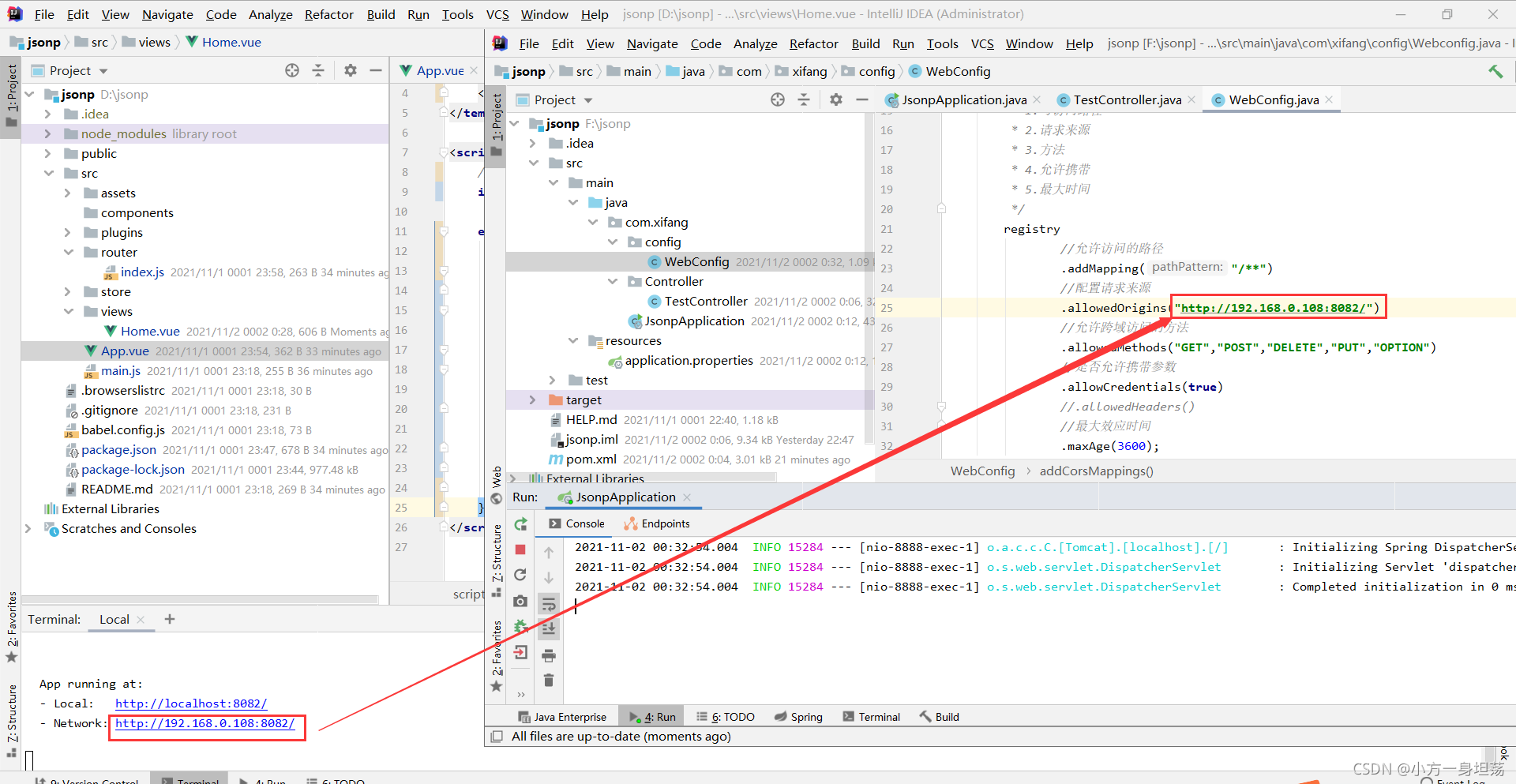Rerun JsonpApplication with the green rerun icon
The height and width of the screenshot is (784, 1516).
pyautogui.click(x=520, y=524)
